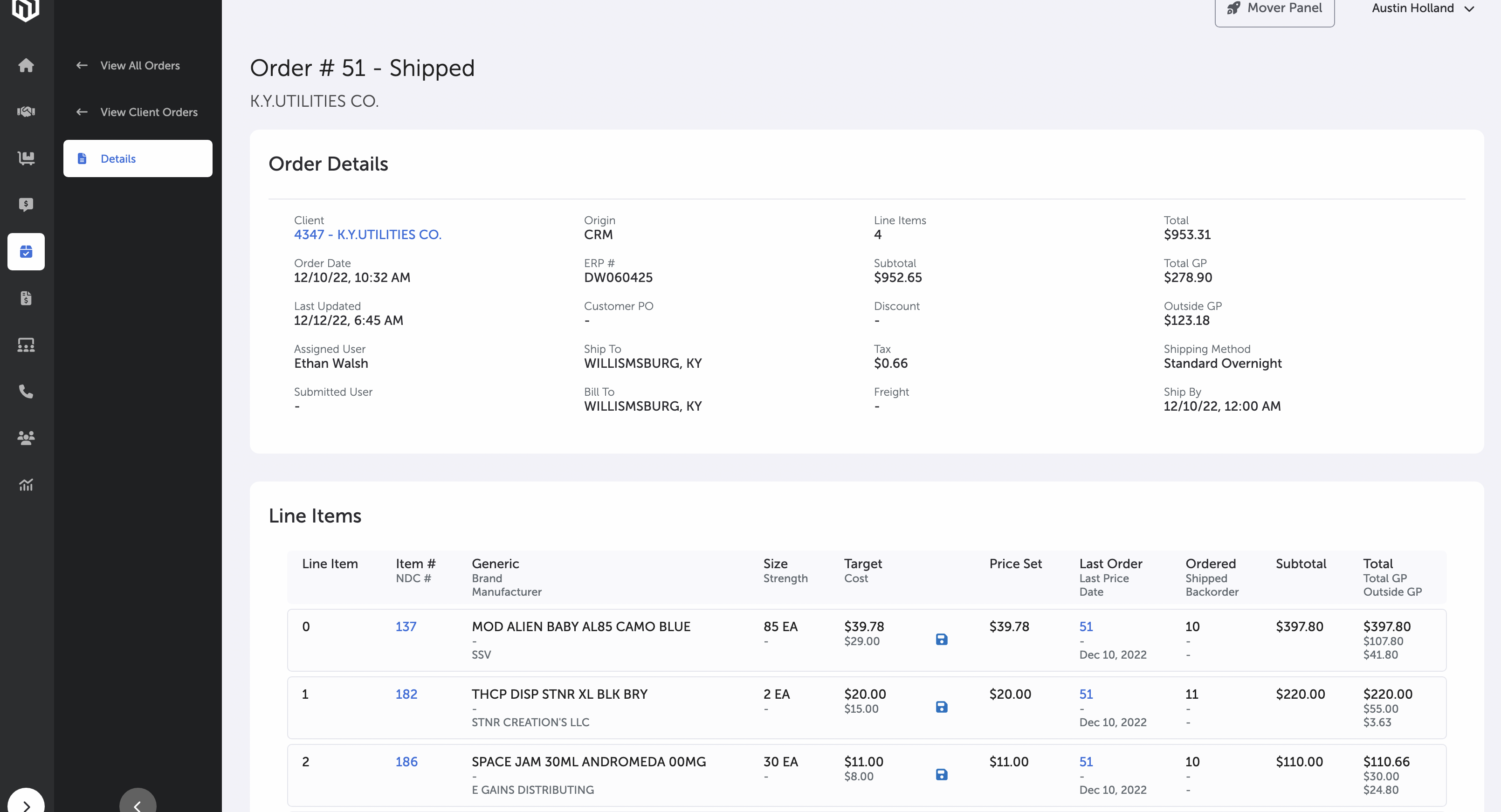
Task: Click back arrow beside View All Orders
Action: [82, 65]
